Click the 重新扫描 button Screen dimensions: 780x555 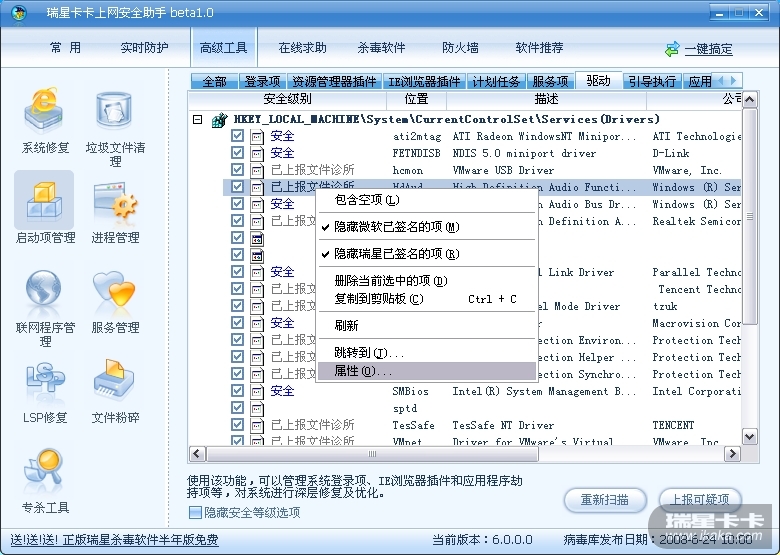pos(605,499)
